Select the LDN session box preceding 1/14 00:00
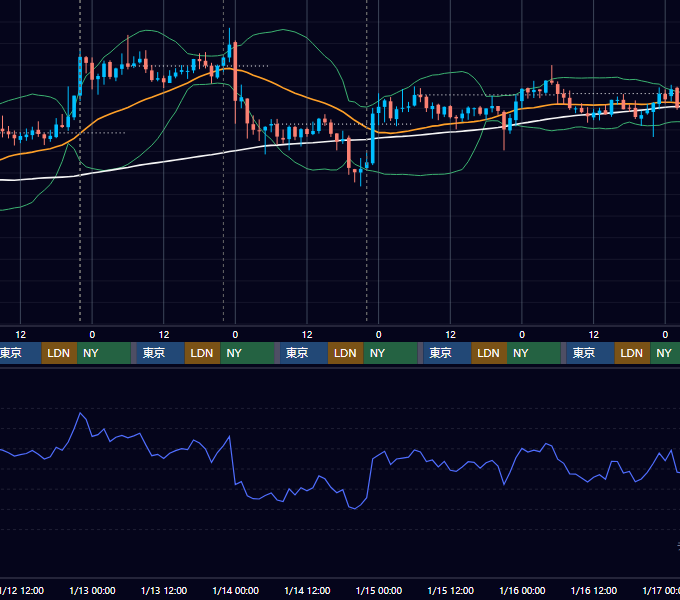Viewport: 680px width, 600px height. point(203,353)
